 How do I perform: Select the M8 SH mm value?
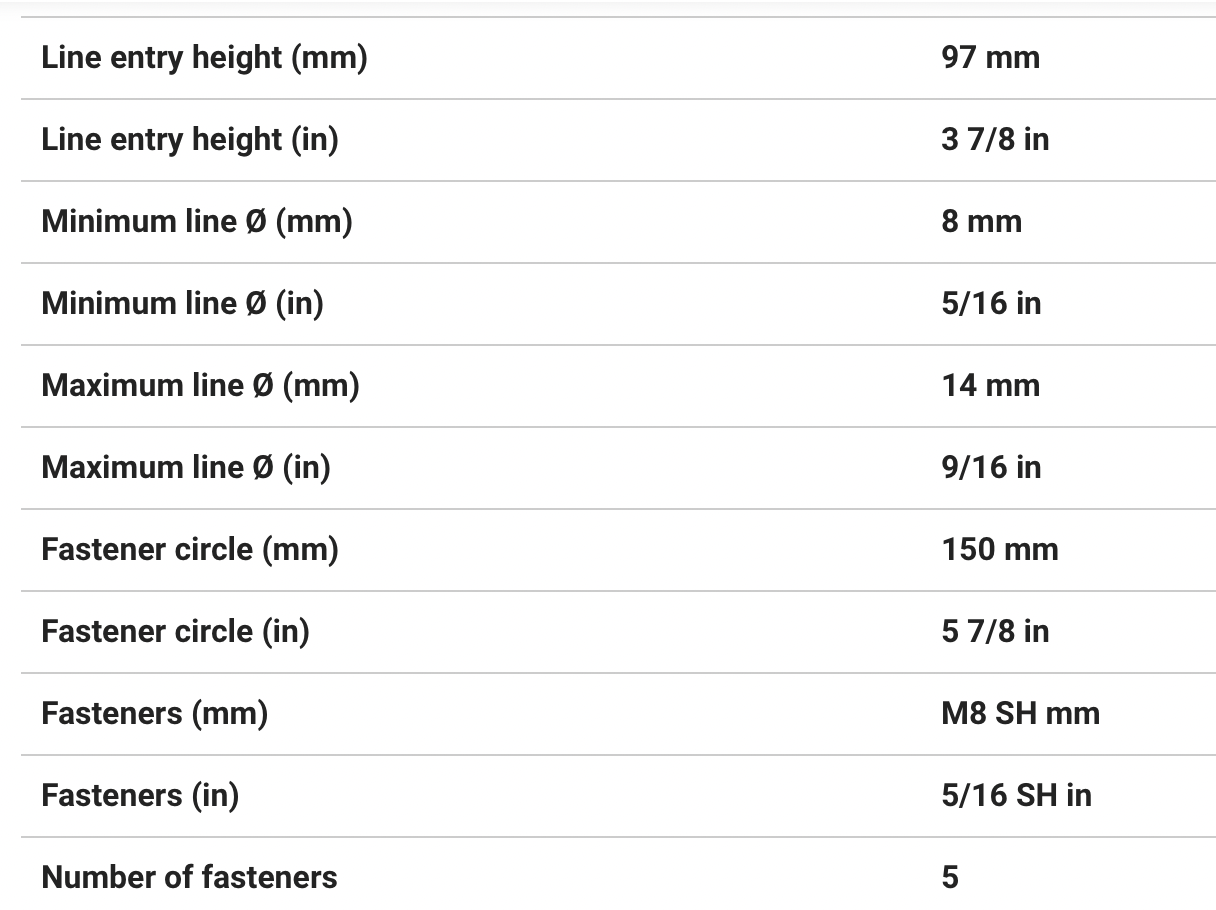click(1020, 714)
